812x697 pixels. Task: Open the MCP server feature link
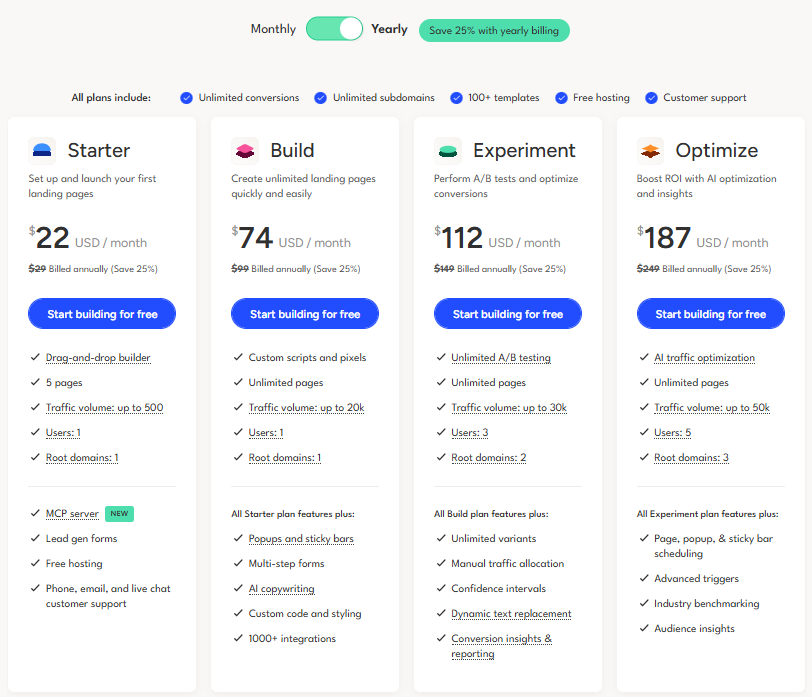(72, 514)
